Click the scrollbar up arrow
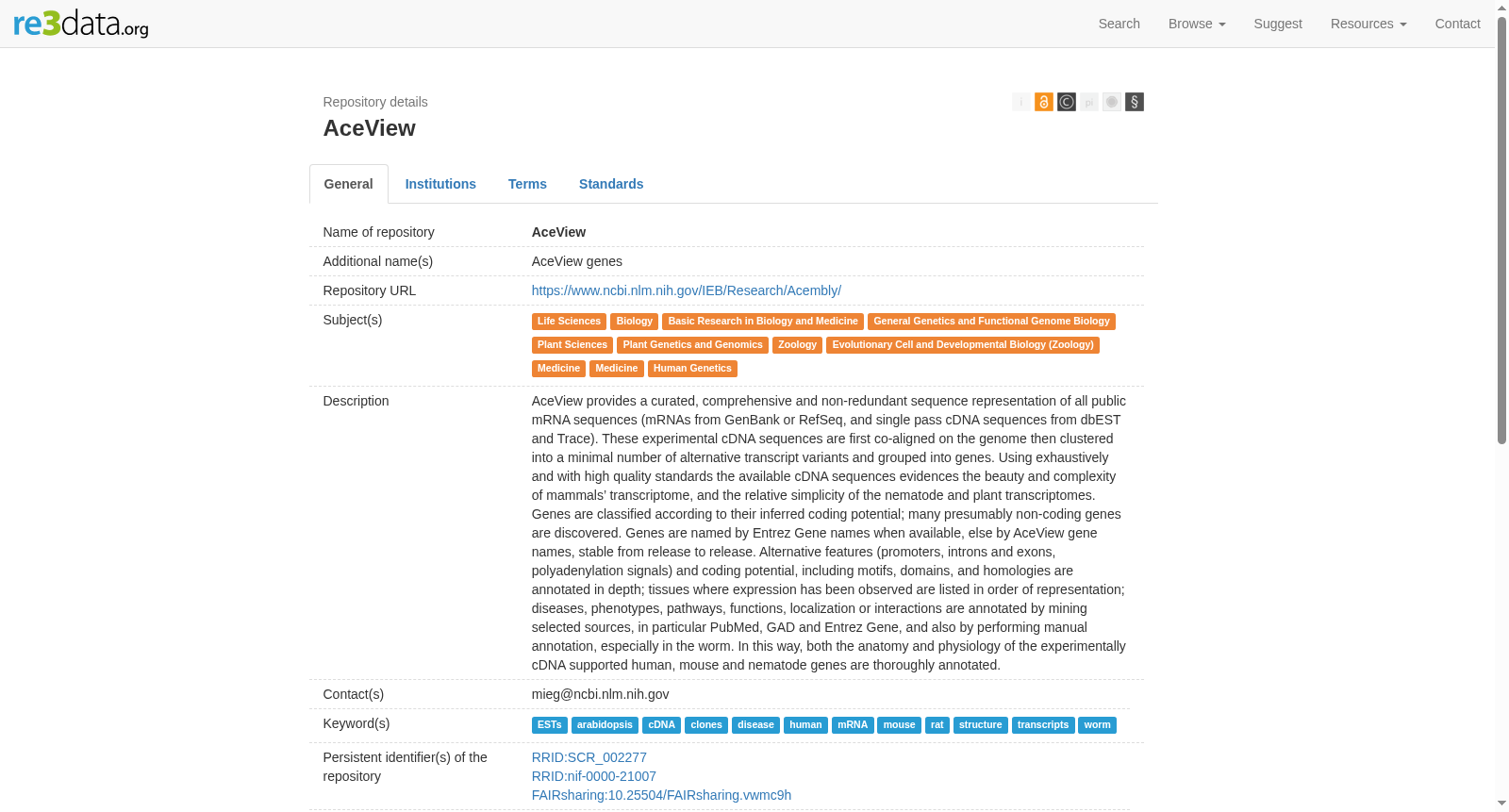1509x812 pixels. (1501, 7)
